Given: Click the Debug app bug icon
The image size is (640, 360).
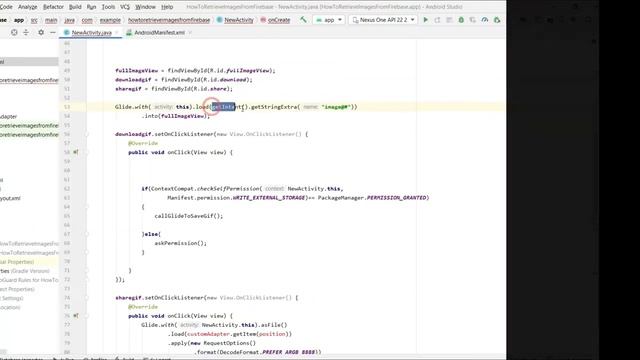Looking at the screenshot, I should pos(461,20).
